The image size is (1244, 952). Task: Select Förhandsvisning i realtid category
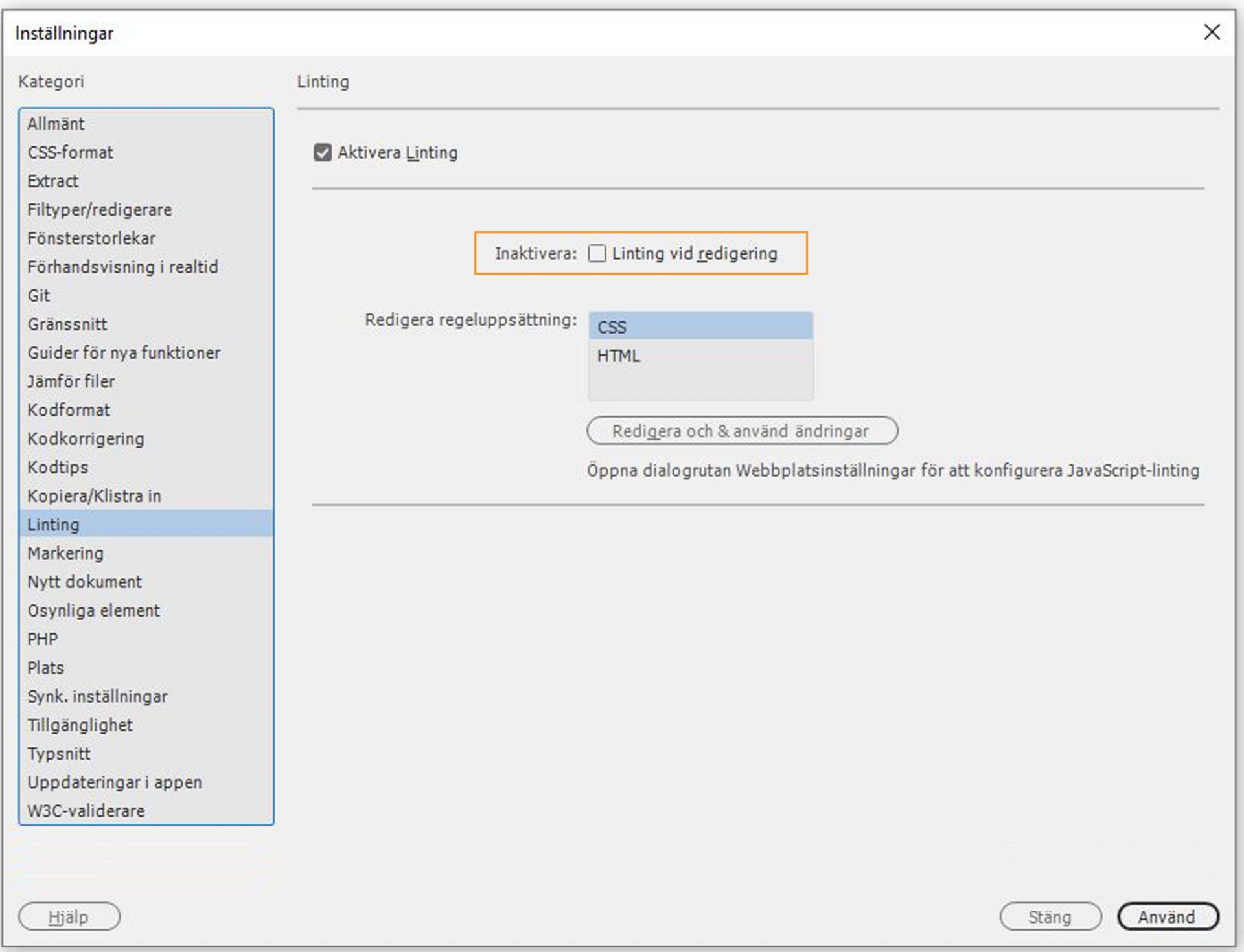click(x=122, y=267)
